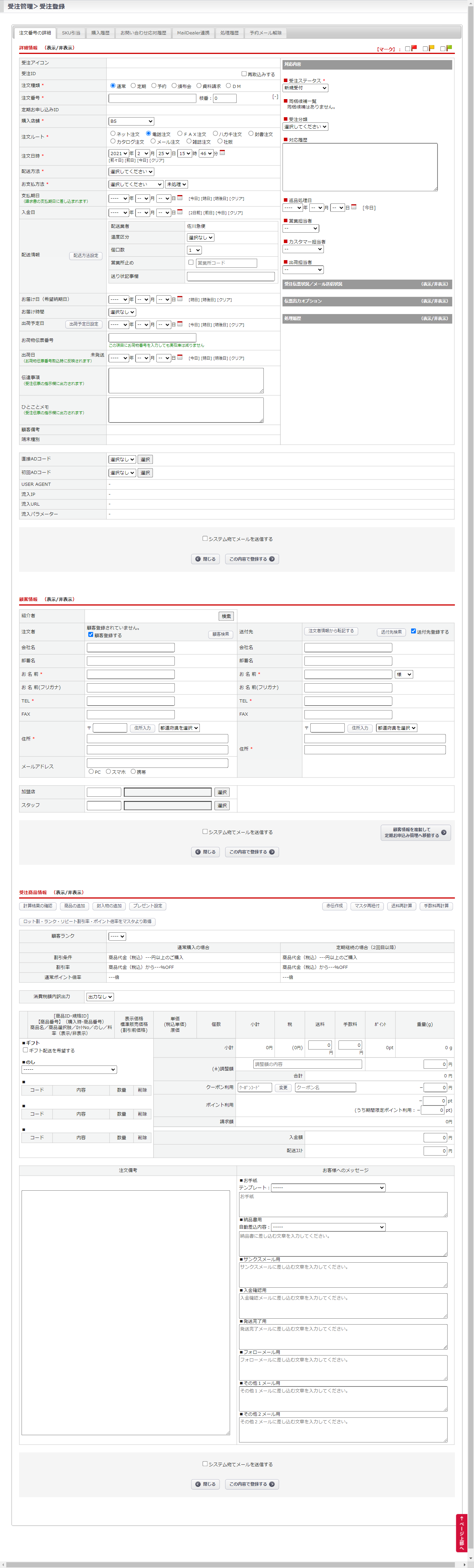Switch to the 購入履歴 tab
Screen dimensions: 474x1568
[100, 33]
